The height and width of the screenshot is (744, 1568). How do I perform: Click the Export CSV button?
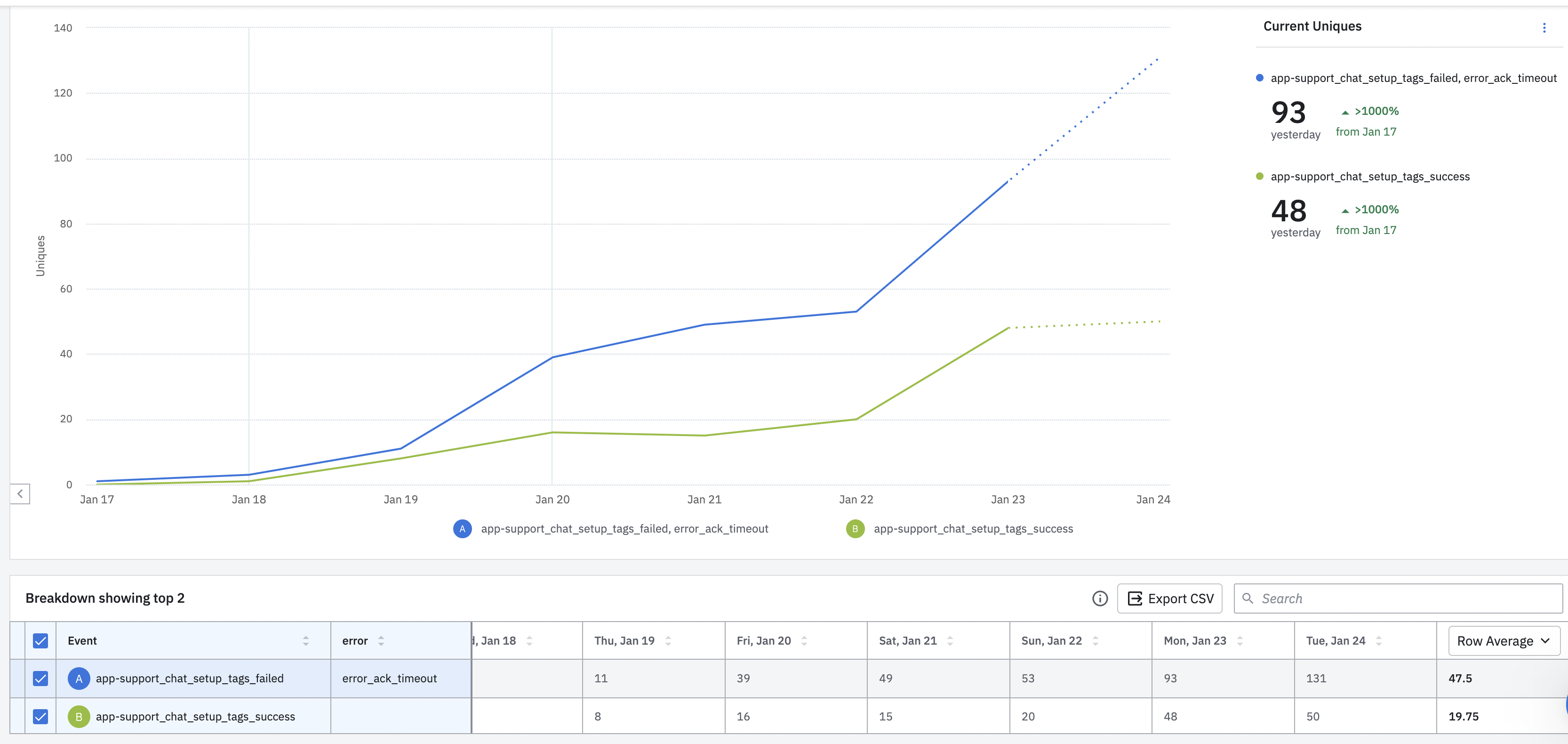(x=1169, y=598)
